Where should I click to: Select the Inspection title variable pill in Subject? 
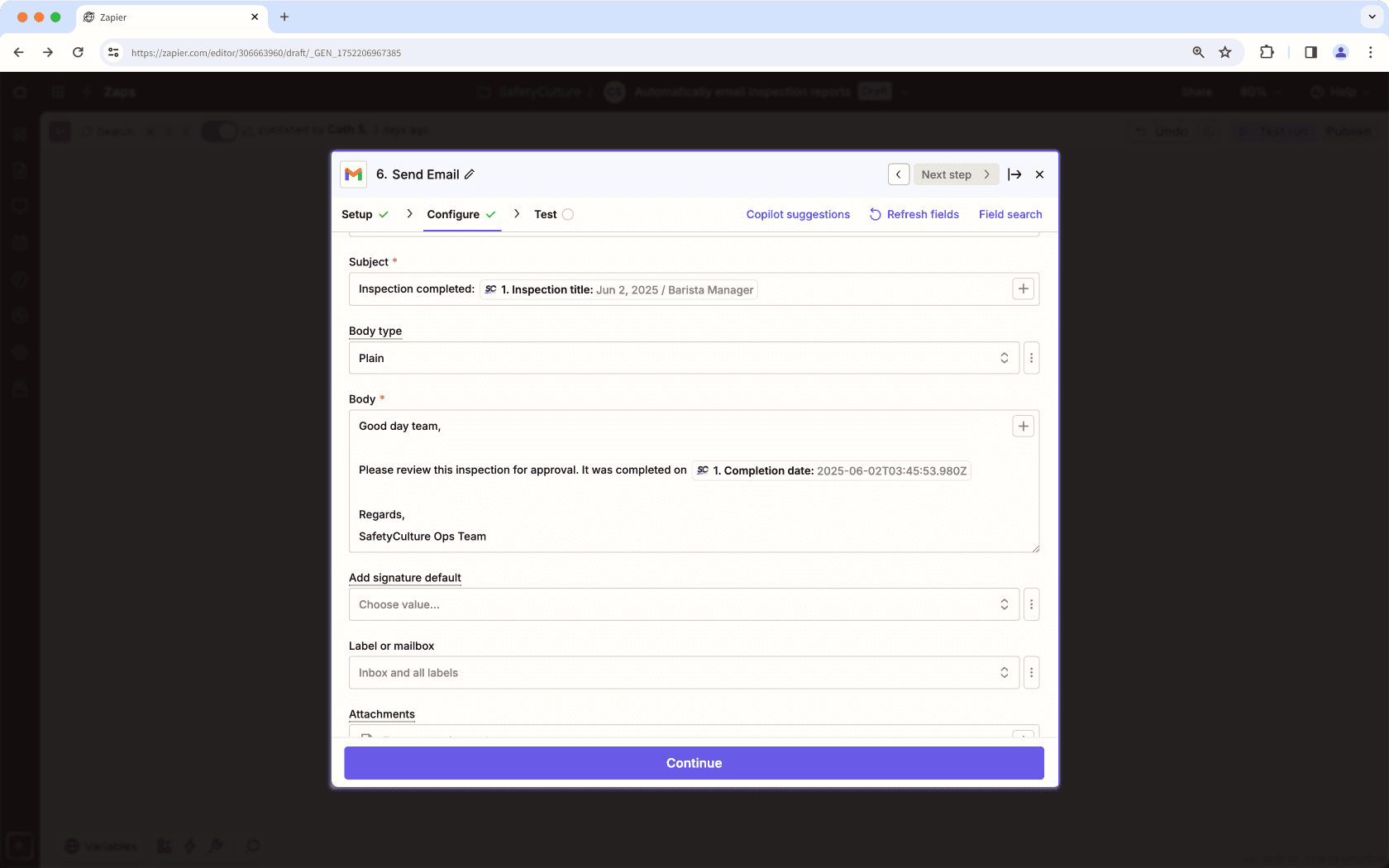tap(618, 289)
